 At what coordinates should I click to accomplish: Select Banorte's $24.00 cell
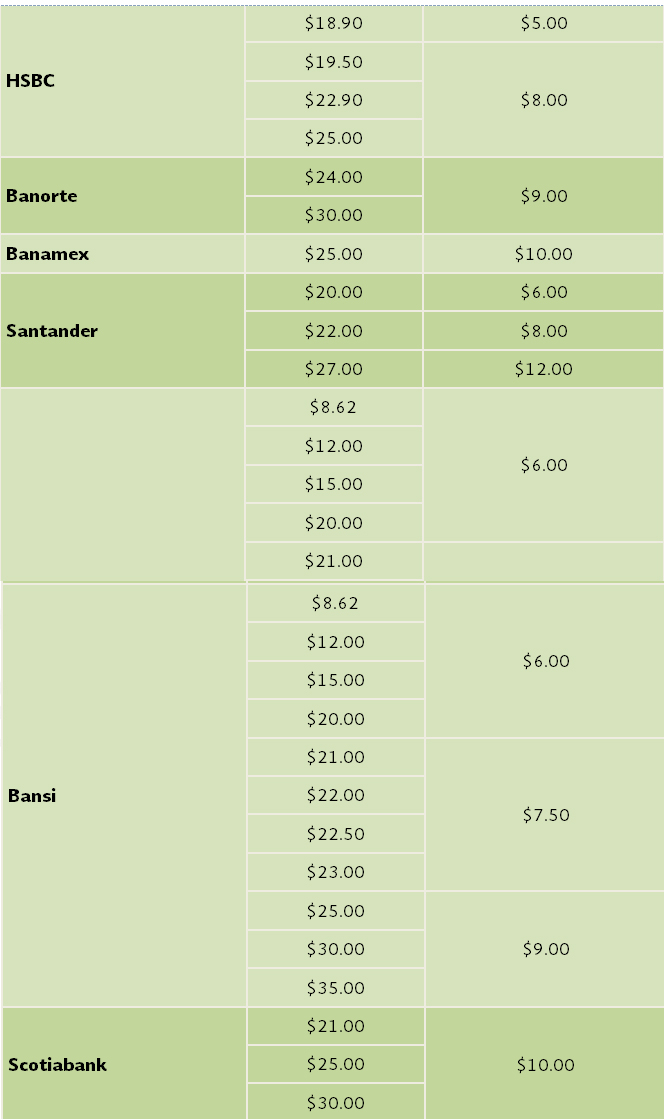coord(334,177)
